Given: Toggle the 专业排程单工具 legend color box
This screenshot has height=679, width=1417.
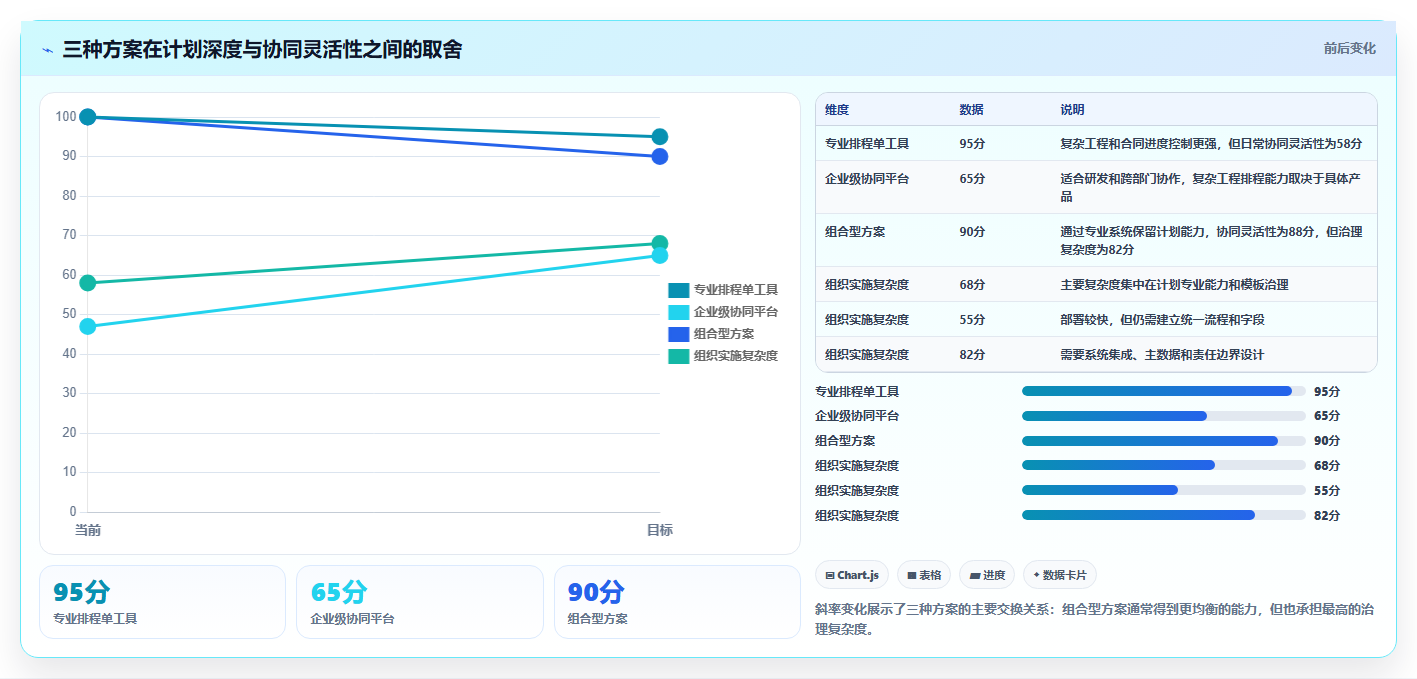Looking at the screenshot, I should (x=679, y=290).
